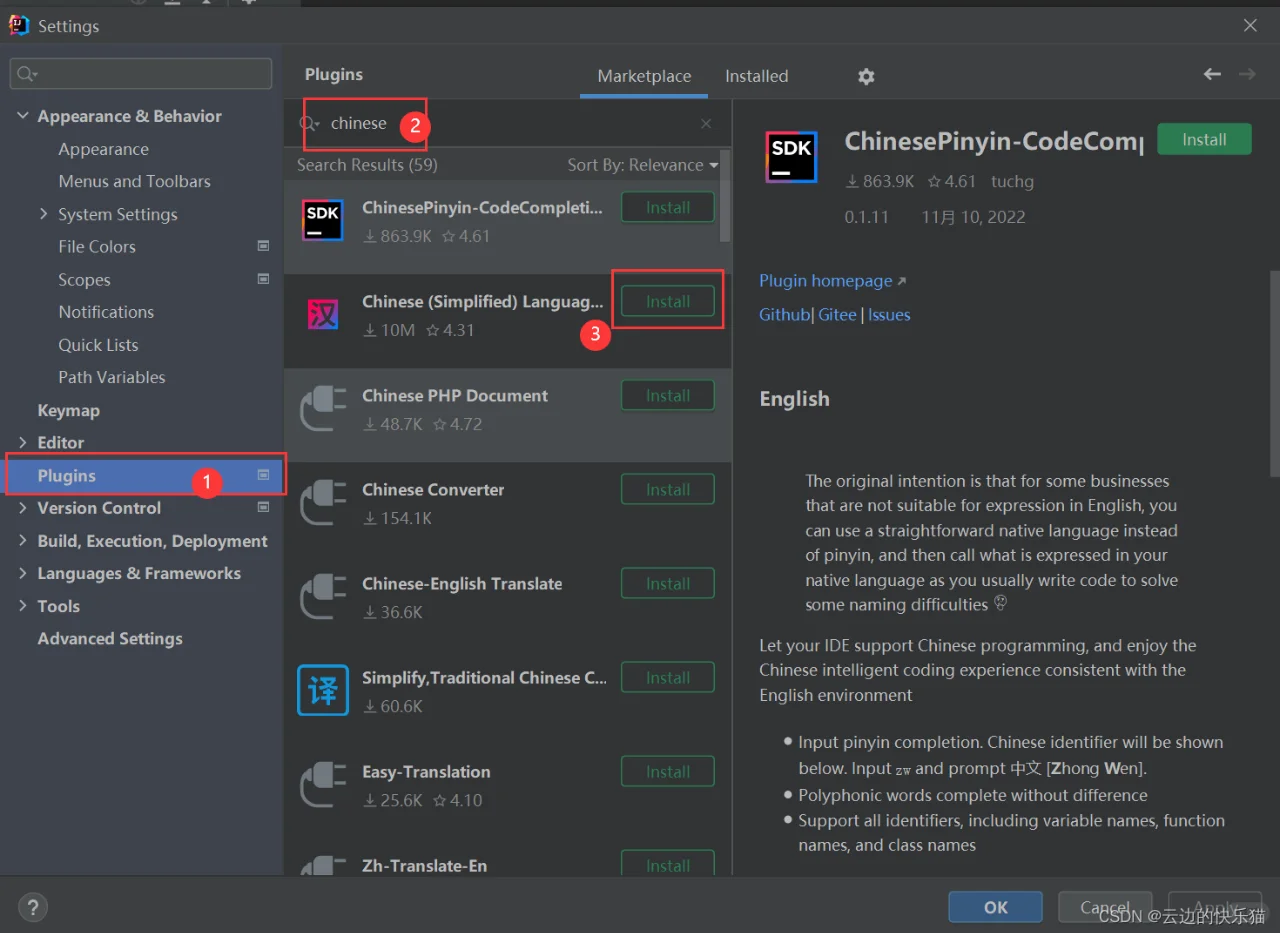Open Path Variables settings
1280x933 pixels.
coord(112,377)
